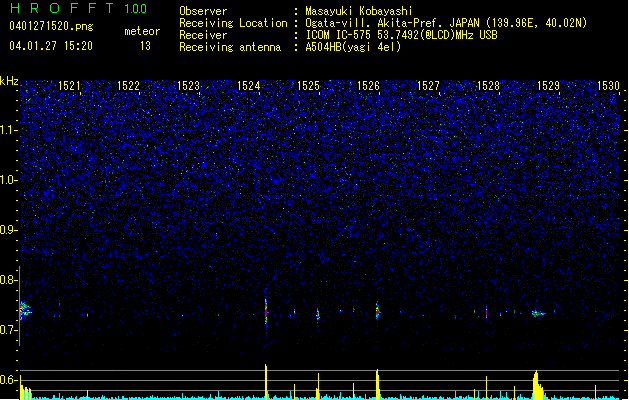The image size is (629, 400).
Task: Click the 'meteor' label
Action: pyautogui.click(x=142, y=31)
